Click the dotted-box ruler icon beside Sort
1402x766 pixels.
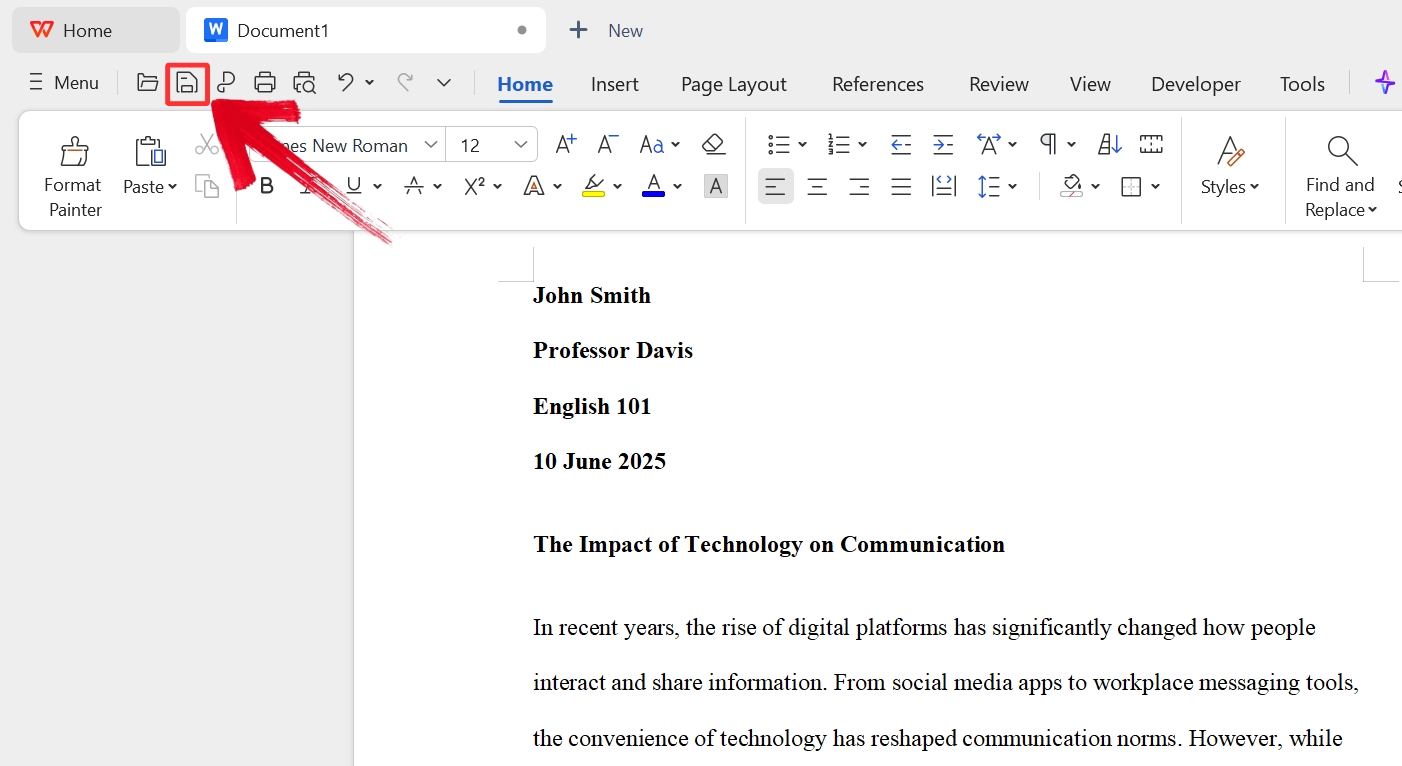coord(1151,145)
